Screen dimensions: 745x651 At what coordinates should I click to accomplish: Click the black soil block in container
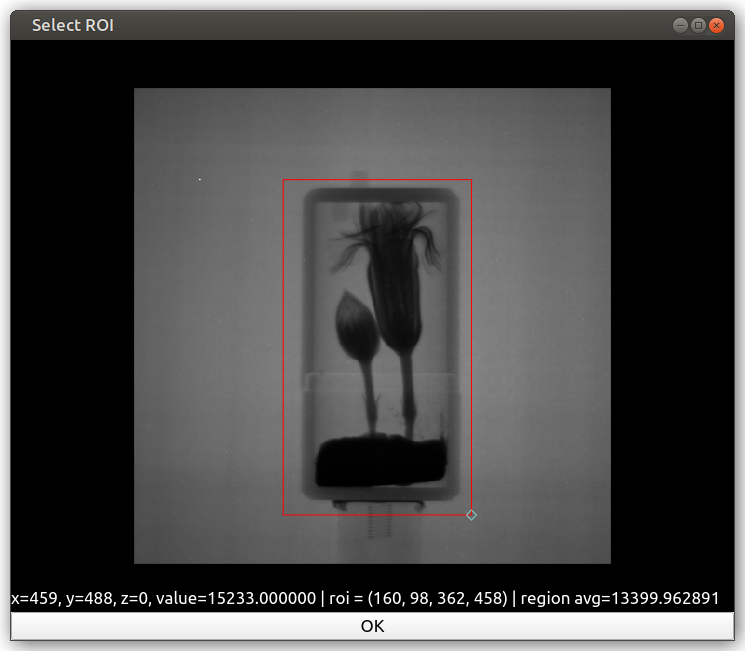pyautogui.click(x=381, y=461)
